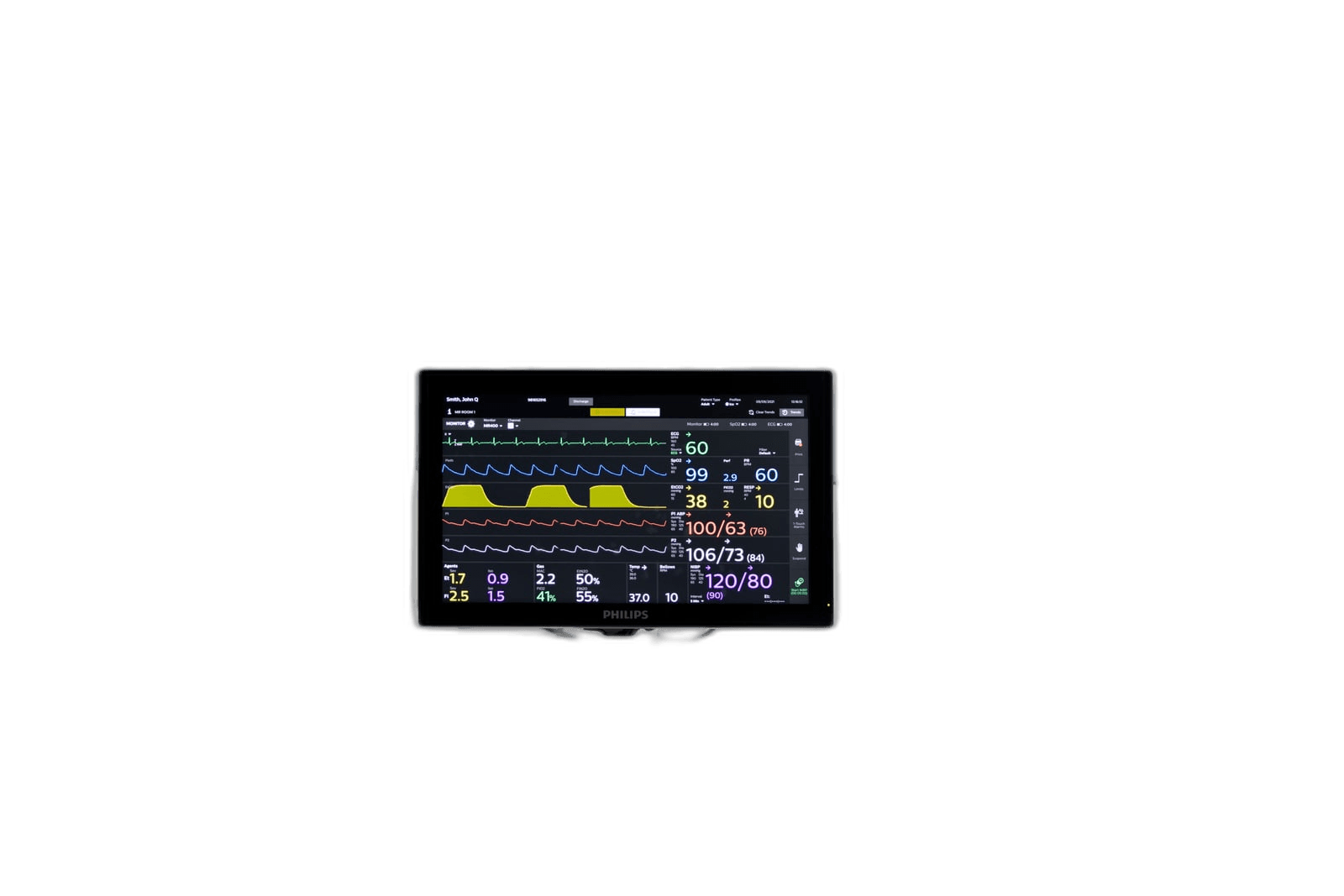Tap the Agents Et value 1.7
The image size is (1344, 896).
pyautogui.click(x=457, y=579)
